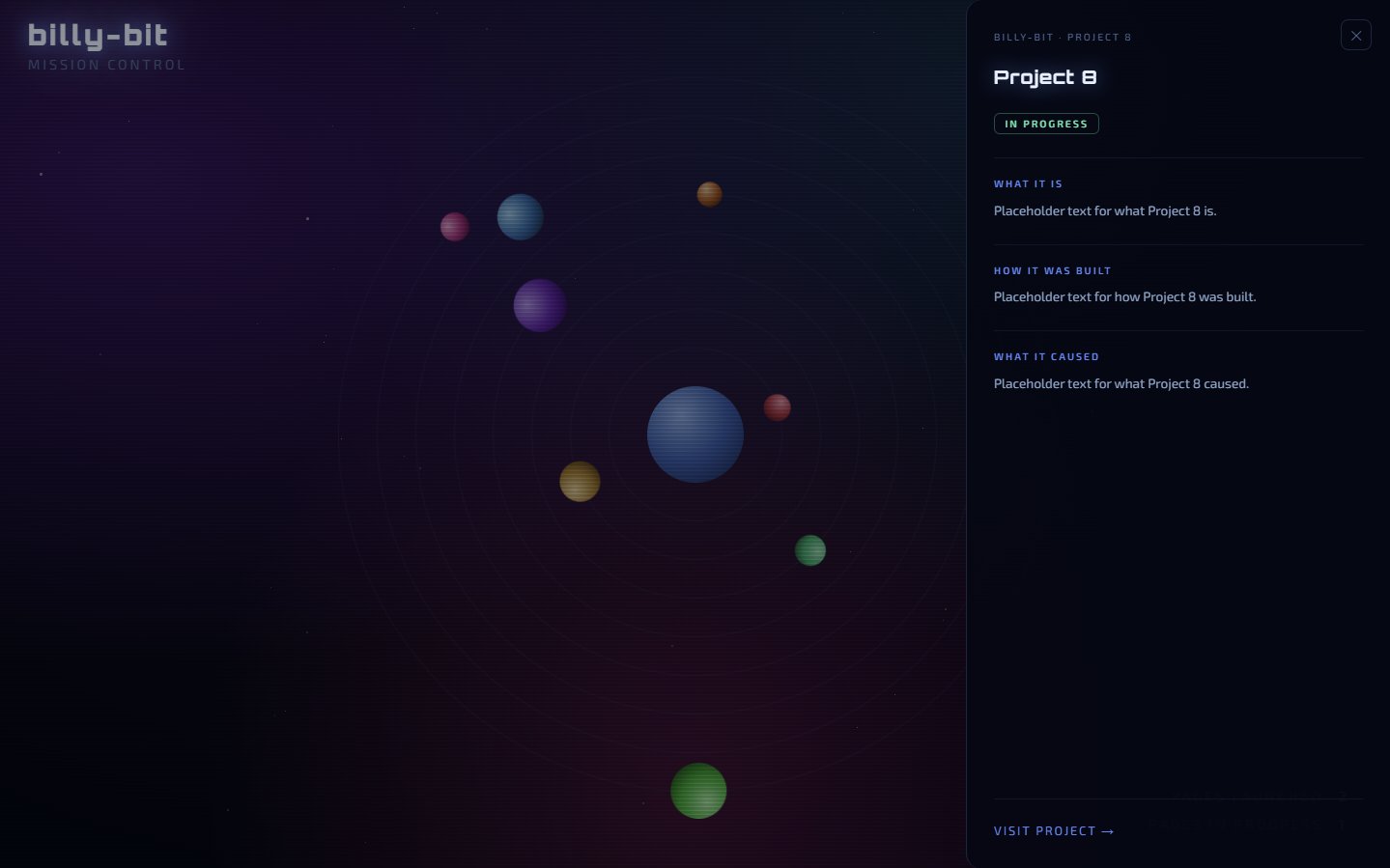The height and width of the screenshot is (868, 1390).
Task: Click 'Placeholder text for what Project 8 caused.'
Action: pos(1121,384)
